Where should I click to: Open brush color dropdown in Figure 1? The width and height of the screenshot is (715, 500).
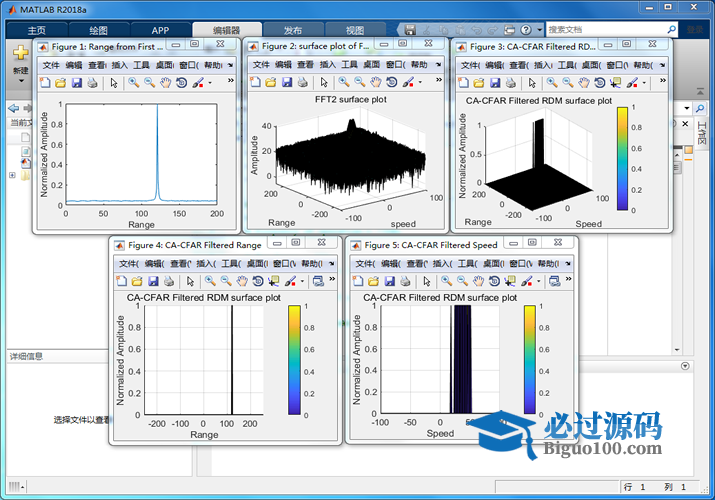click(210, 83)
